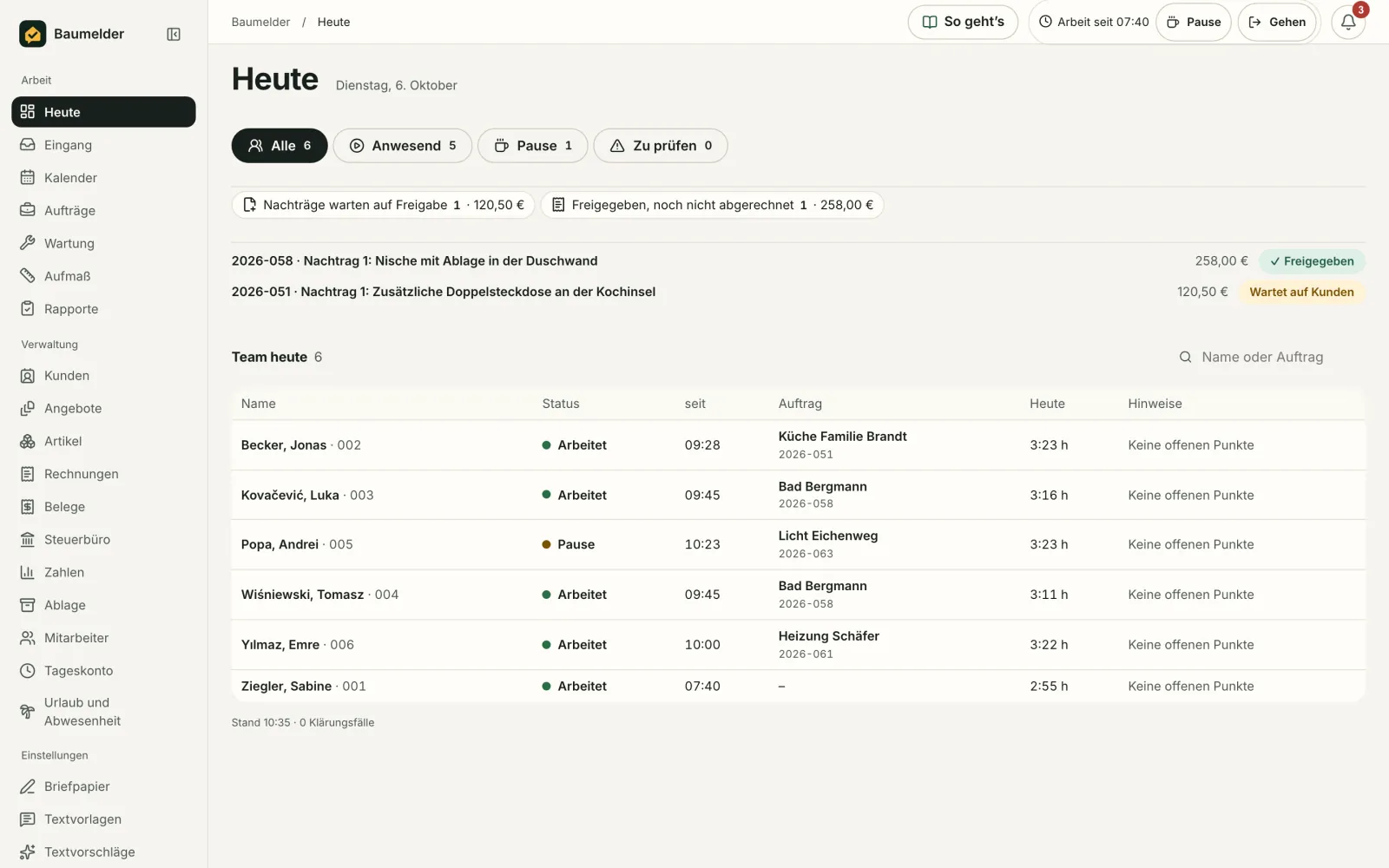This screenshot has height=868, width=1389.
Task: Open Tageskonto in sidebar
Action: pos(103,670)
